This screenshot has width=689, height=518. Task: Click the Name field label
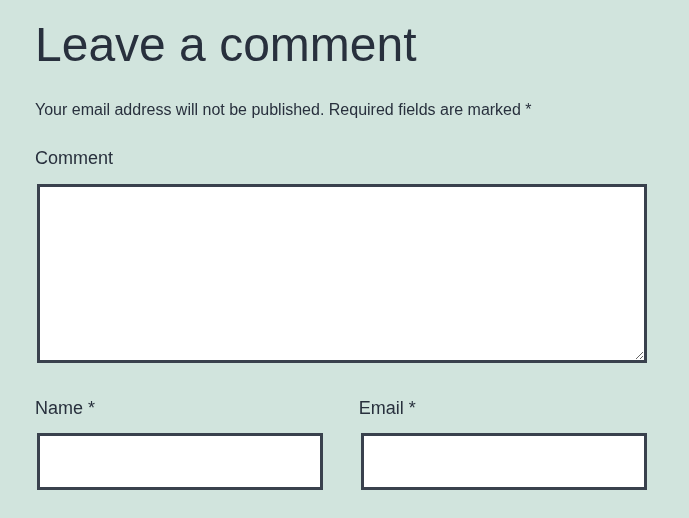click(59, 408)
